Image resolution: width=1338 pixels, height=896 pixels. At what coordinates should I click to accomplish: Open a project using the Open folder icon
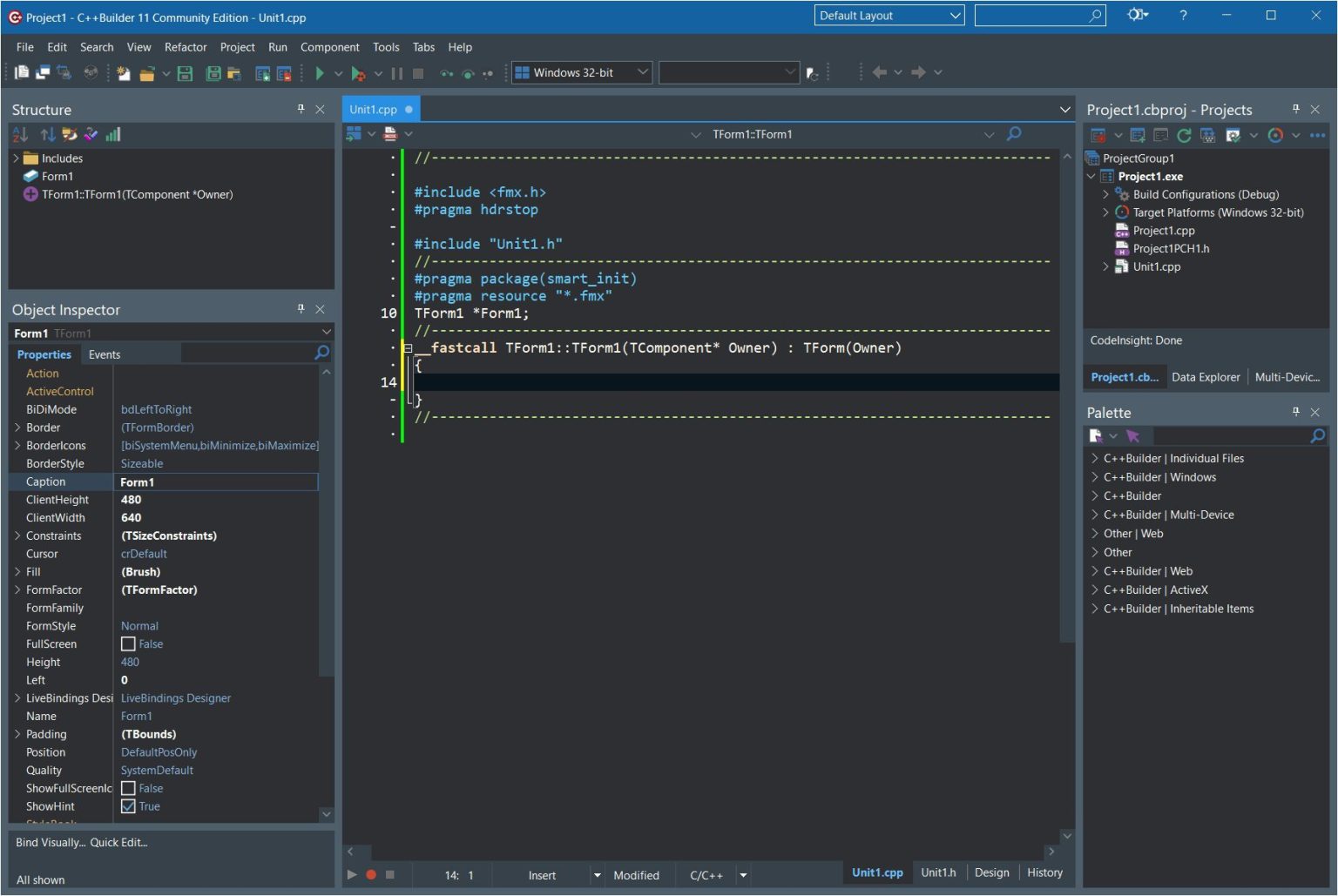click(x=146, y=73)
